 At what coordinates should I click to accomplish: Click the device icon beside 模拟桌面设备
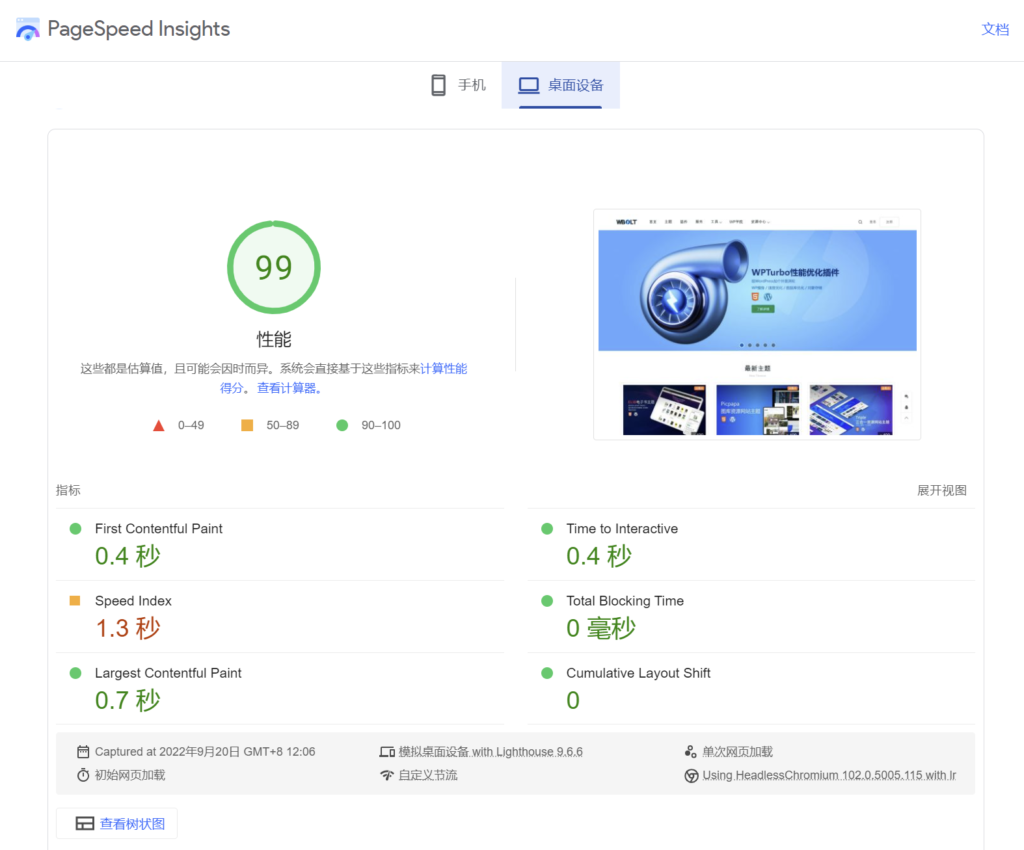click(x=387, y=752)
